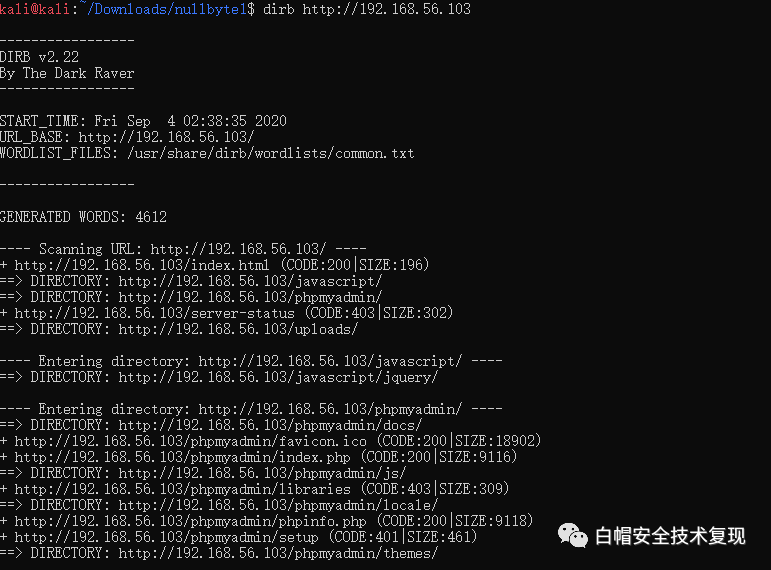The width and height of the screenshot is (771, 570).
Task: Open the URL_BASE link http://192.168.56.103/
Action: [x=166, y=137]
